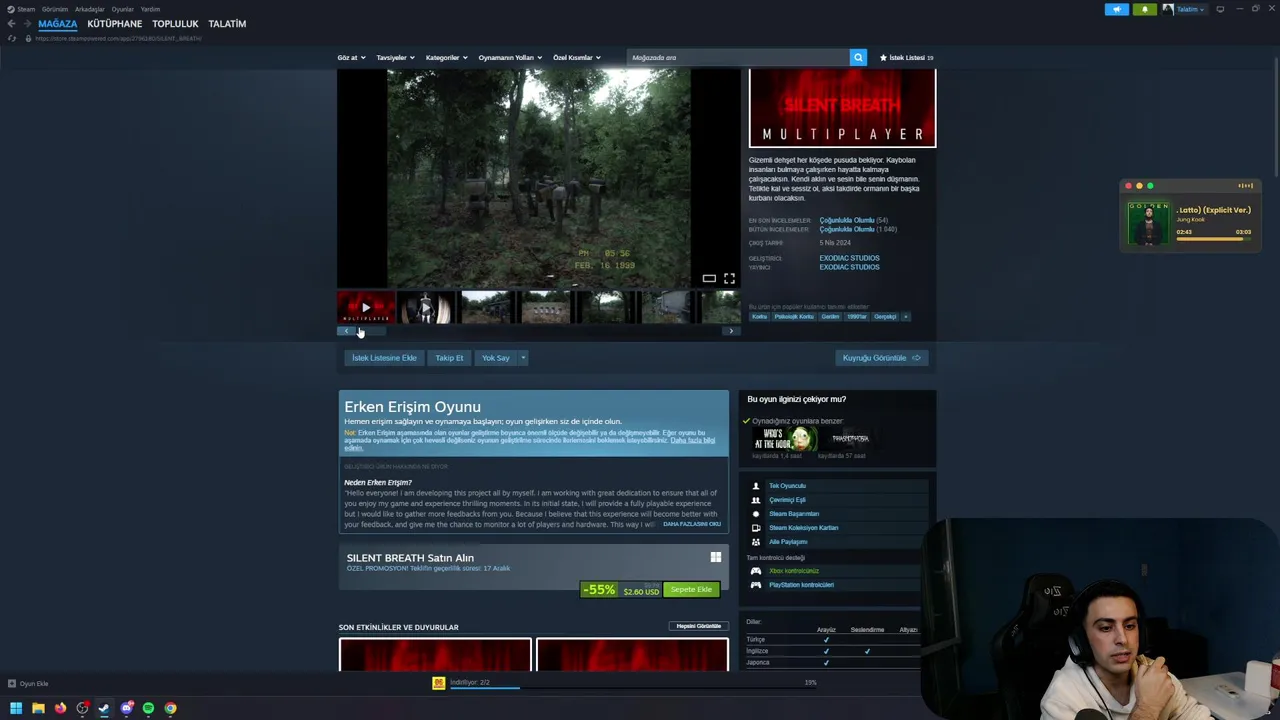Click the store search input field
The image size is (1280, 720).
[738, 58]
